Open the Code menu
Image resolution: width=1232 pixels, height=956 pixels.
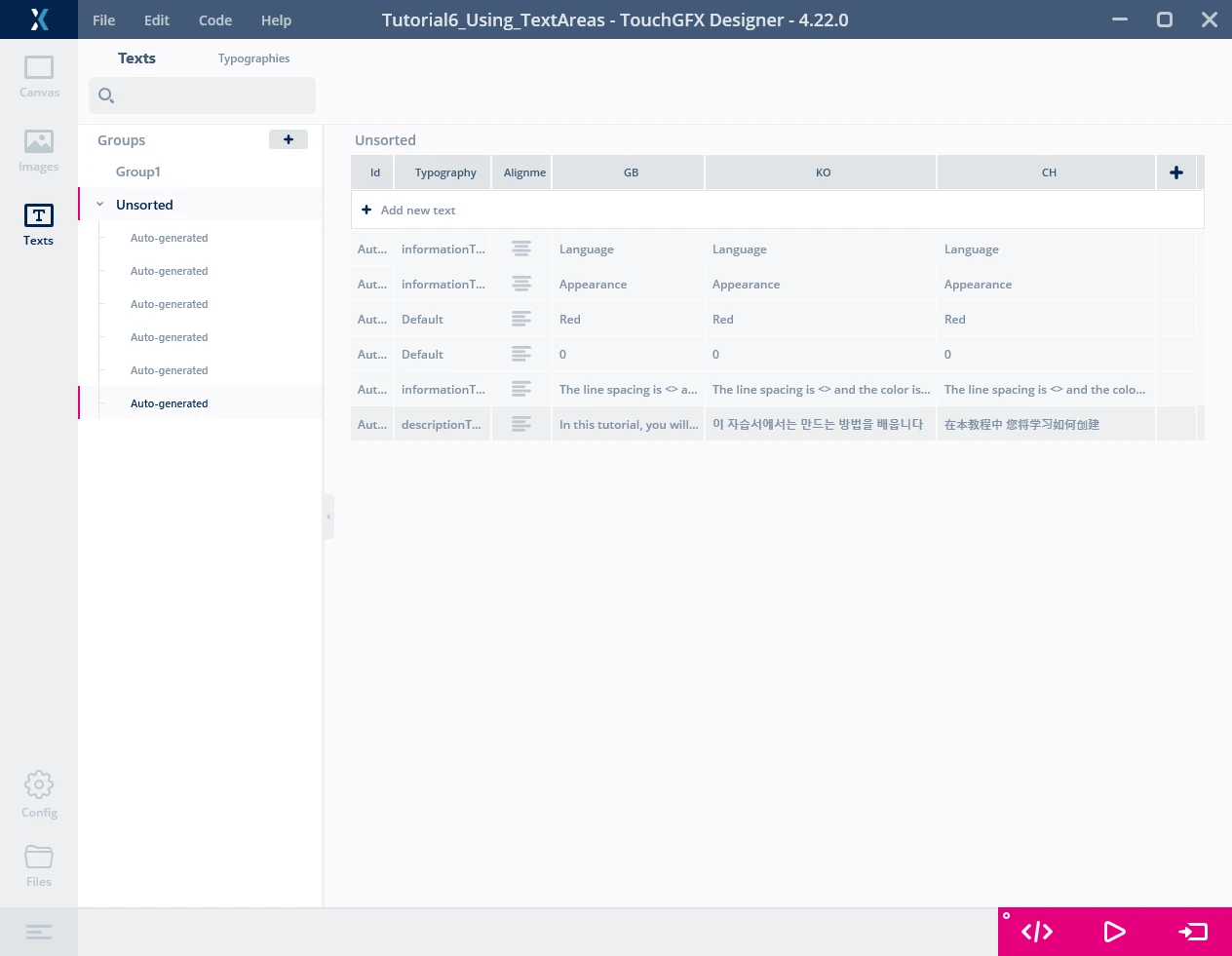(x=215, y=20)
